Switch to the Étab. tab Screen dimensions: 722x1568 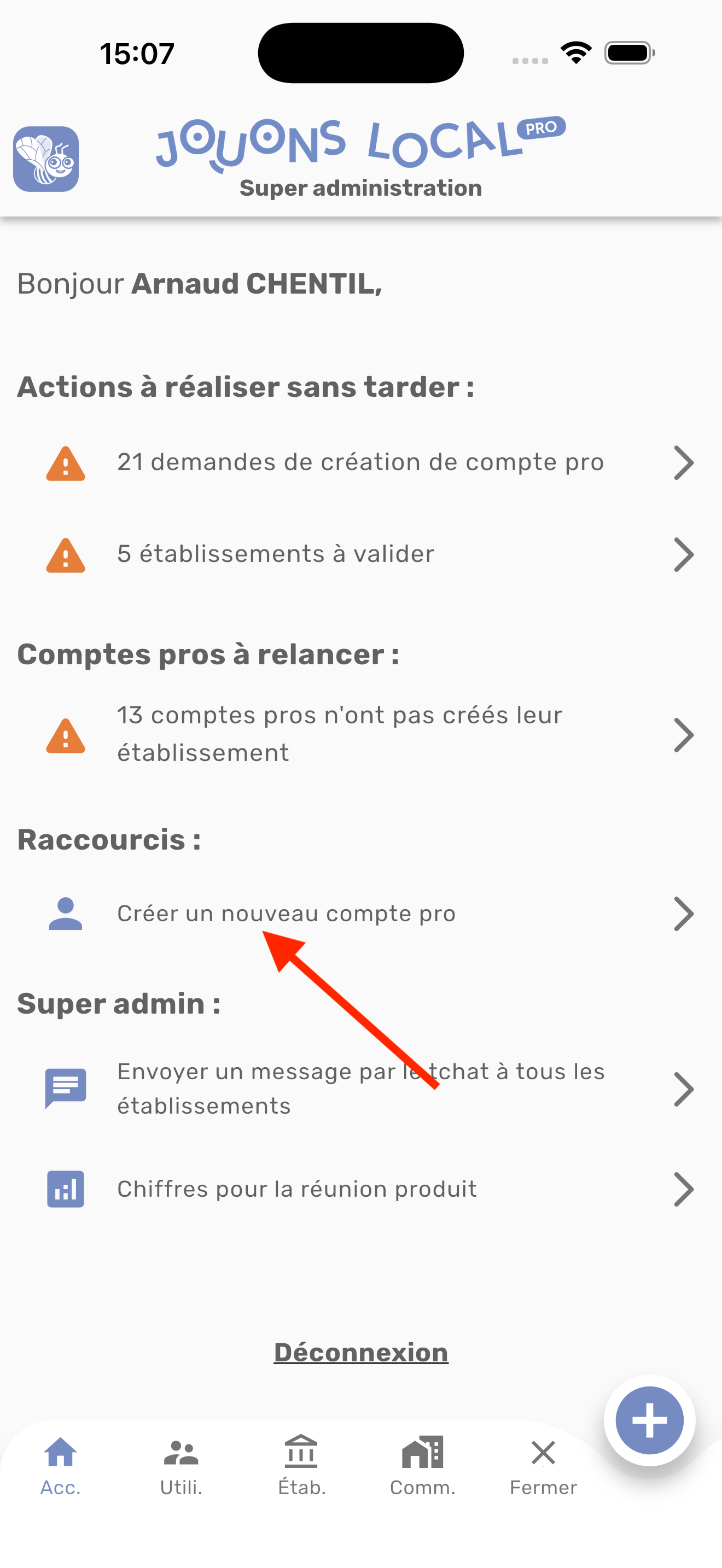[x=302, y=1467]
